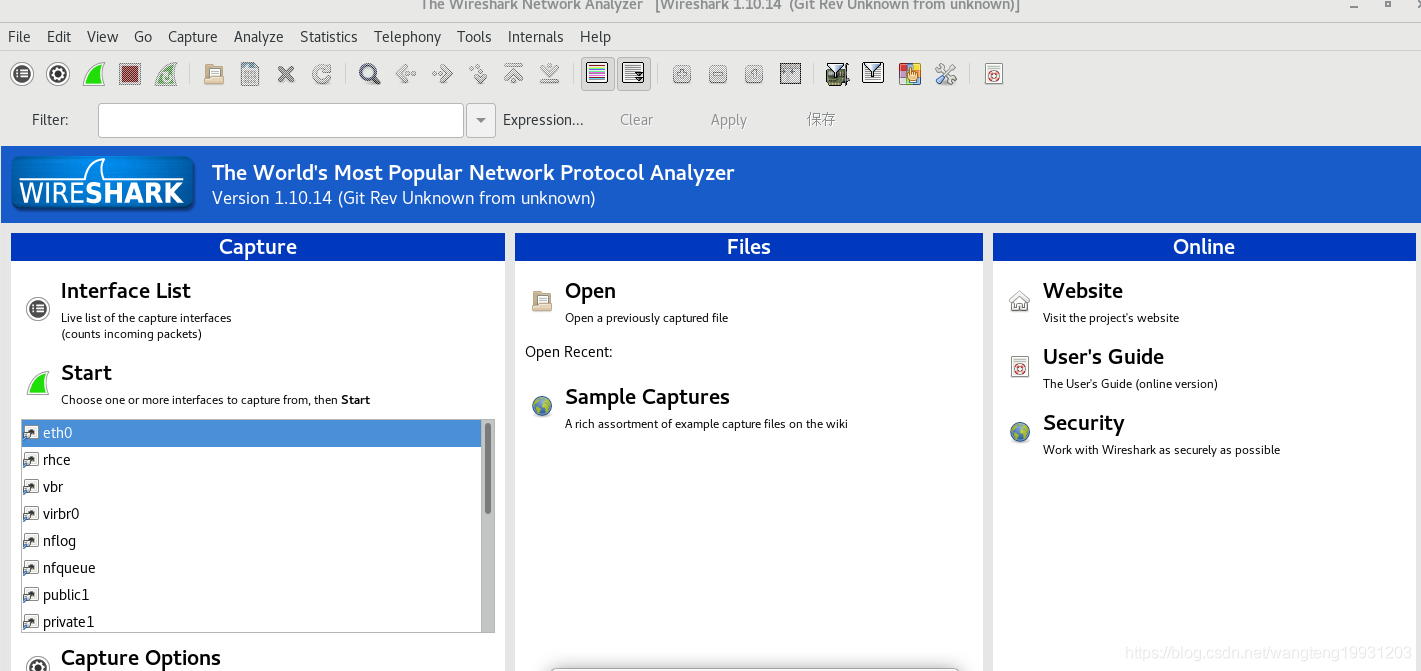
Task: Open the User's Guide online link
Action: (1103, 357)
